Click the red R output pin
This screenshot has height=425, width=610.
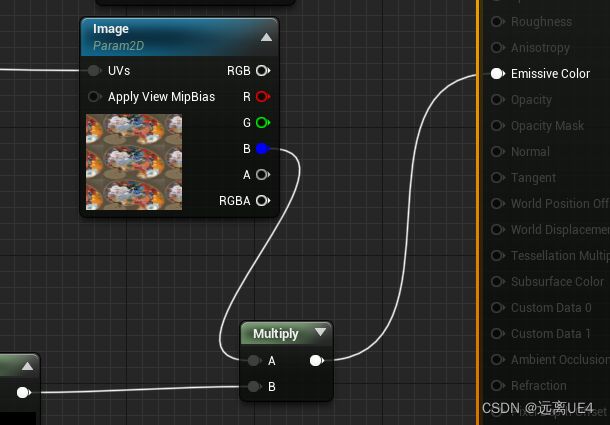(263, 97)
